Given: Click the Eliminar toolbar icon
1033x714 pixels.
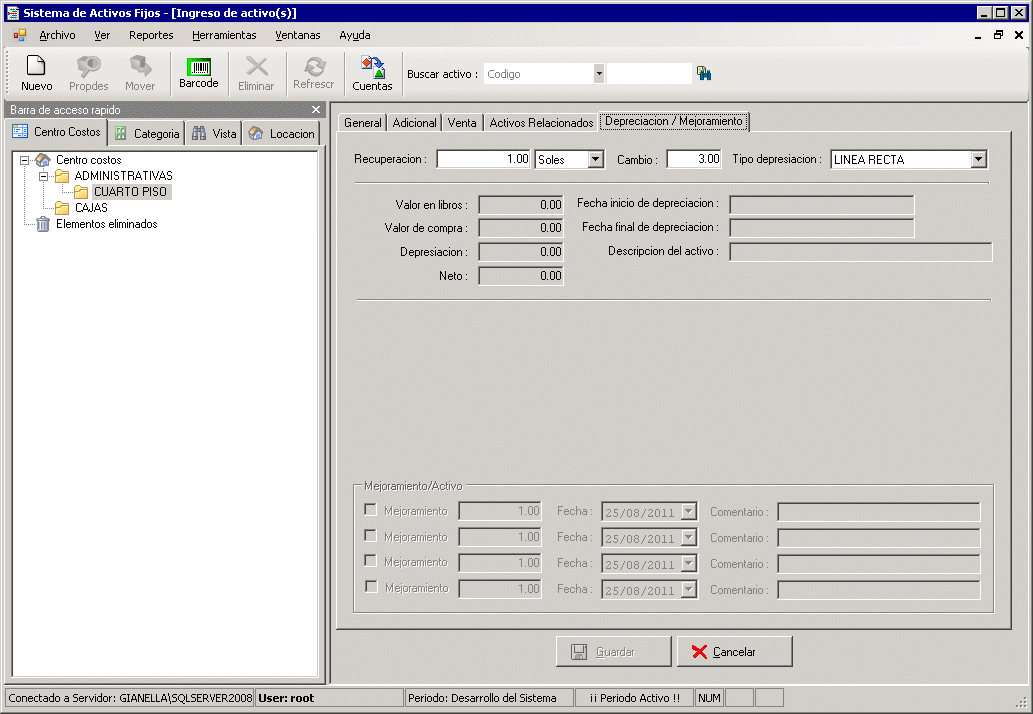Looking at the screenshot, I should 256,73.
